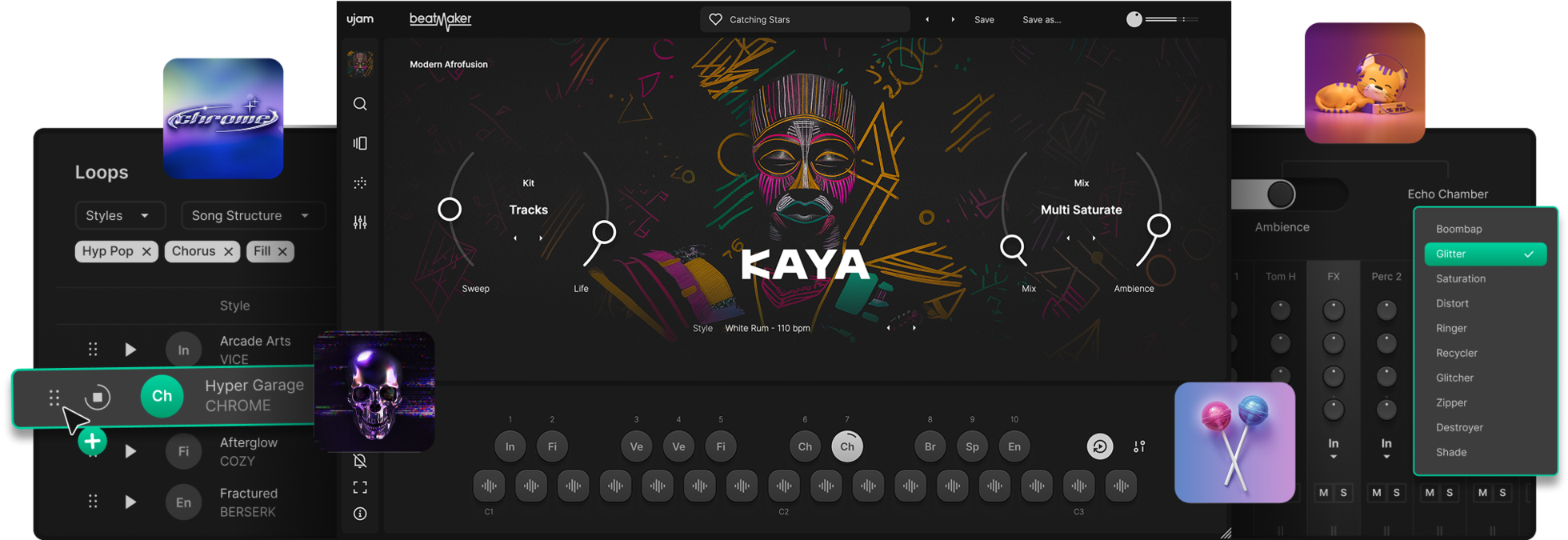This screenshot has height=540, width=1568.
Task: Solo the Perc 2 channel
Action: 1397,493
